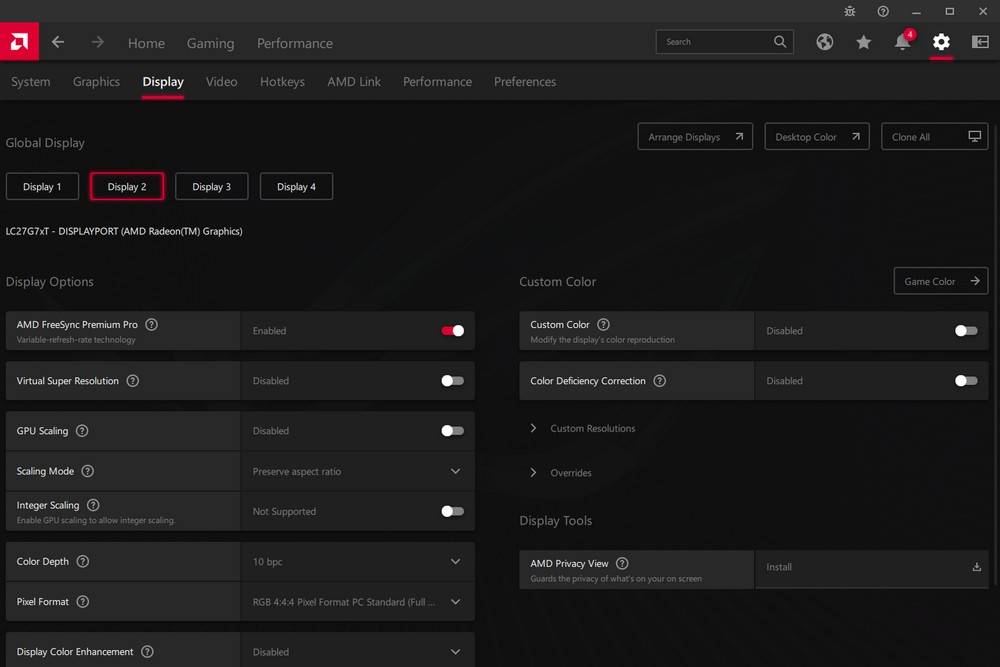Open Game Color button
Viewport: 1000px width, 667px height.
[941, 281]
